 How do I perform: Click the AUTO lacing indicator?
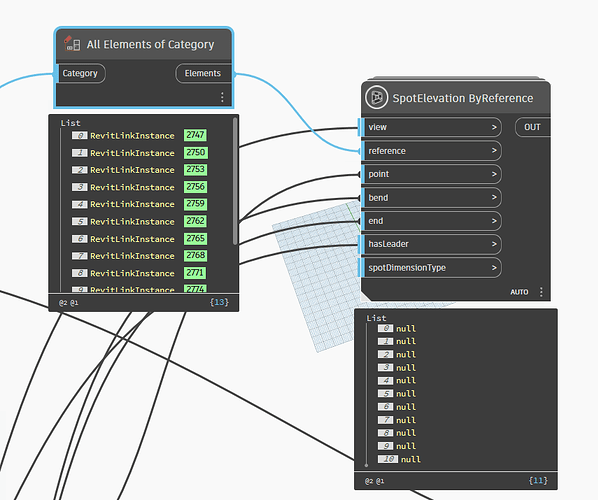[519, 292]
